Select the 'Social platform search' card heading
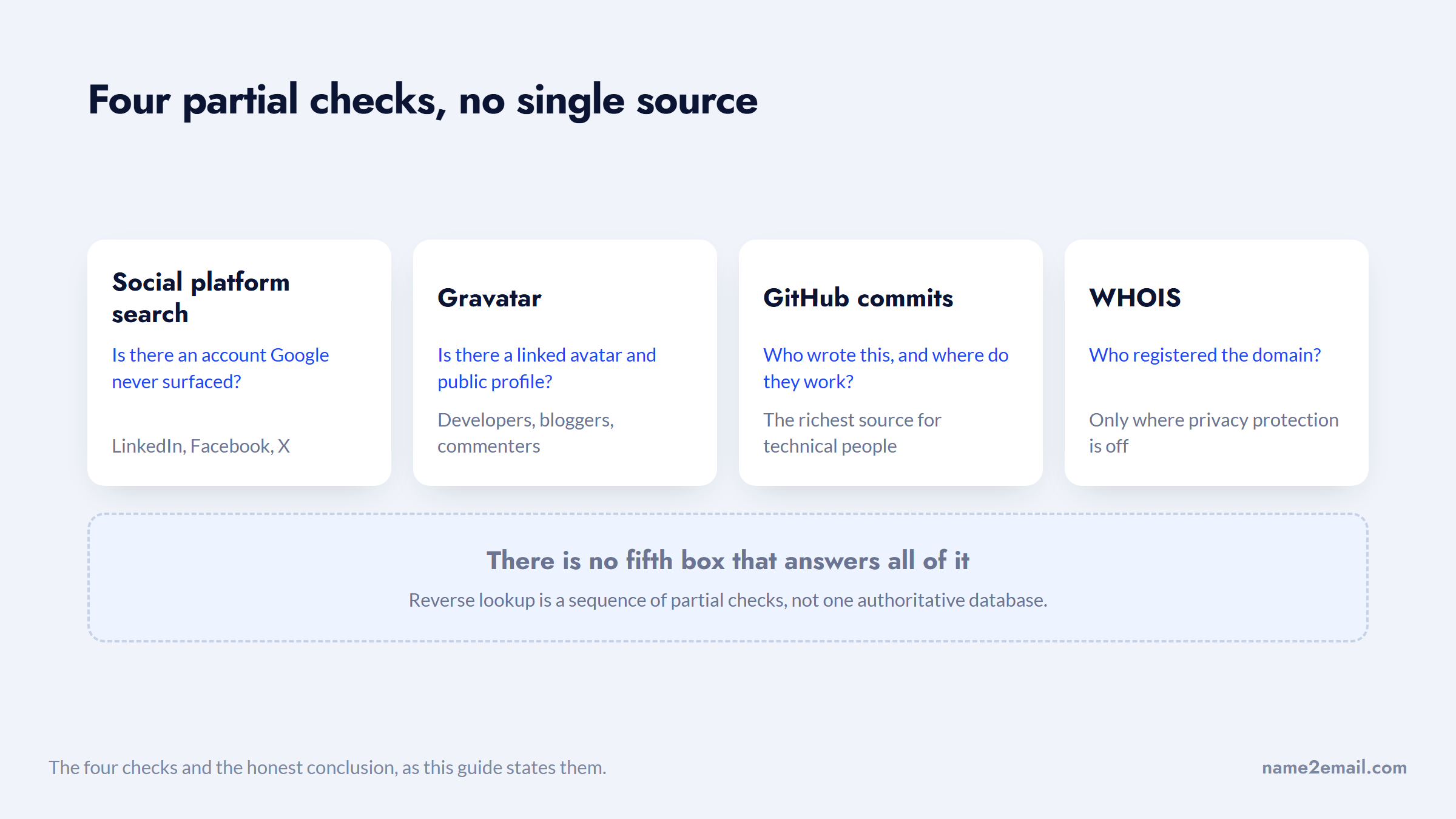Viewport: 1456px width, 819px height. coord(201,298)
